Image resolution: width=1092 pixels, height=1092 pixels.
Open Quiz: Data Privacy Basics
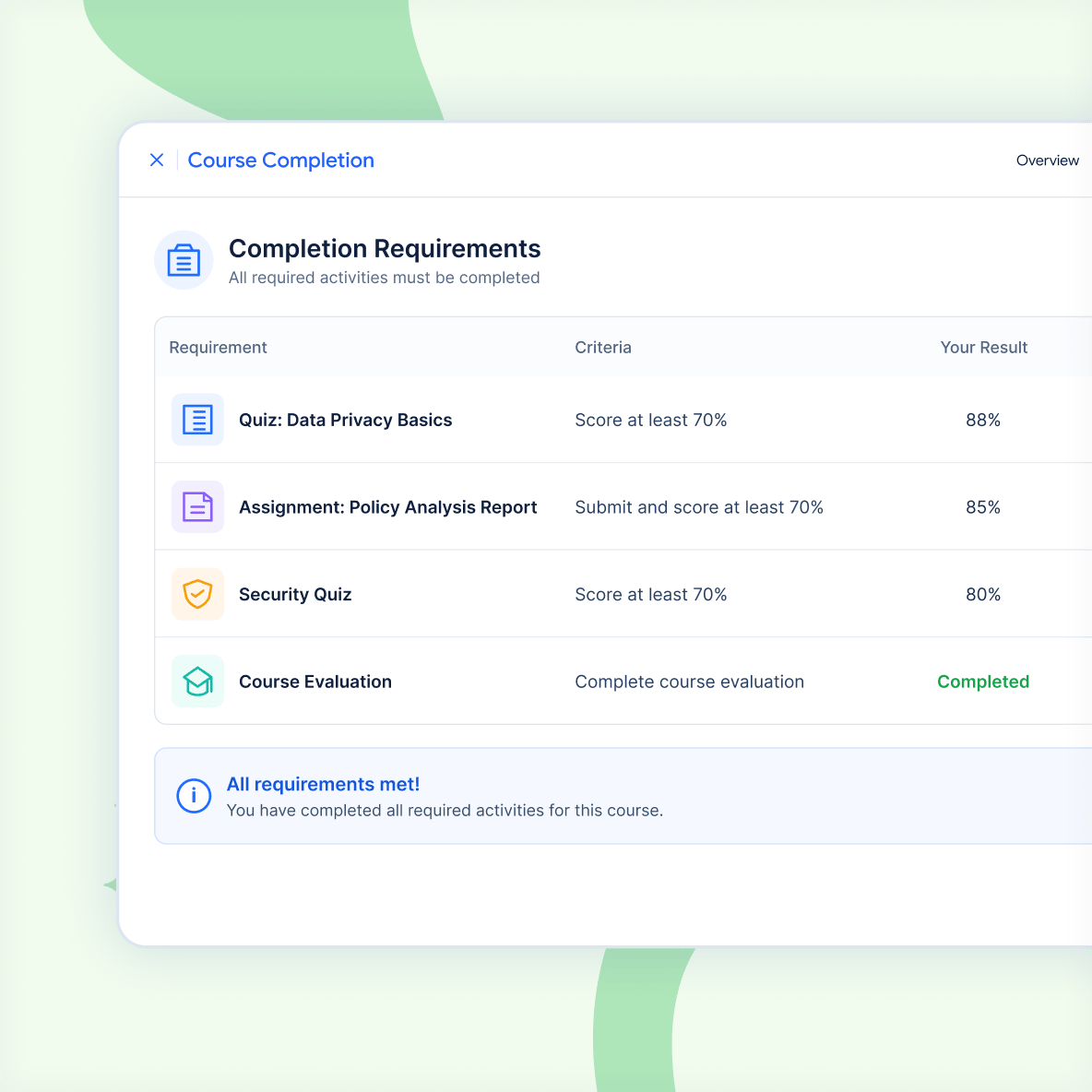click(x=346, y=420)
